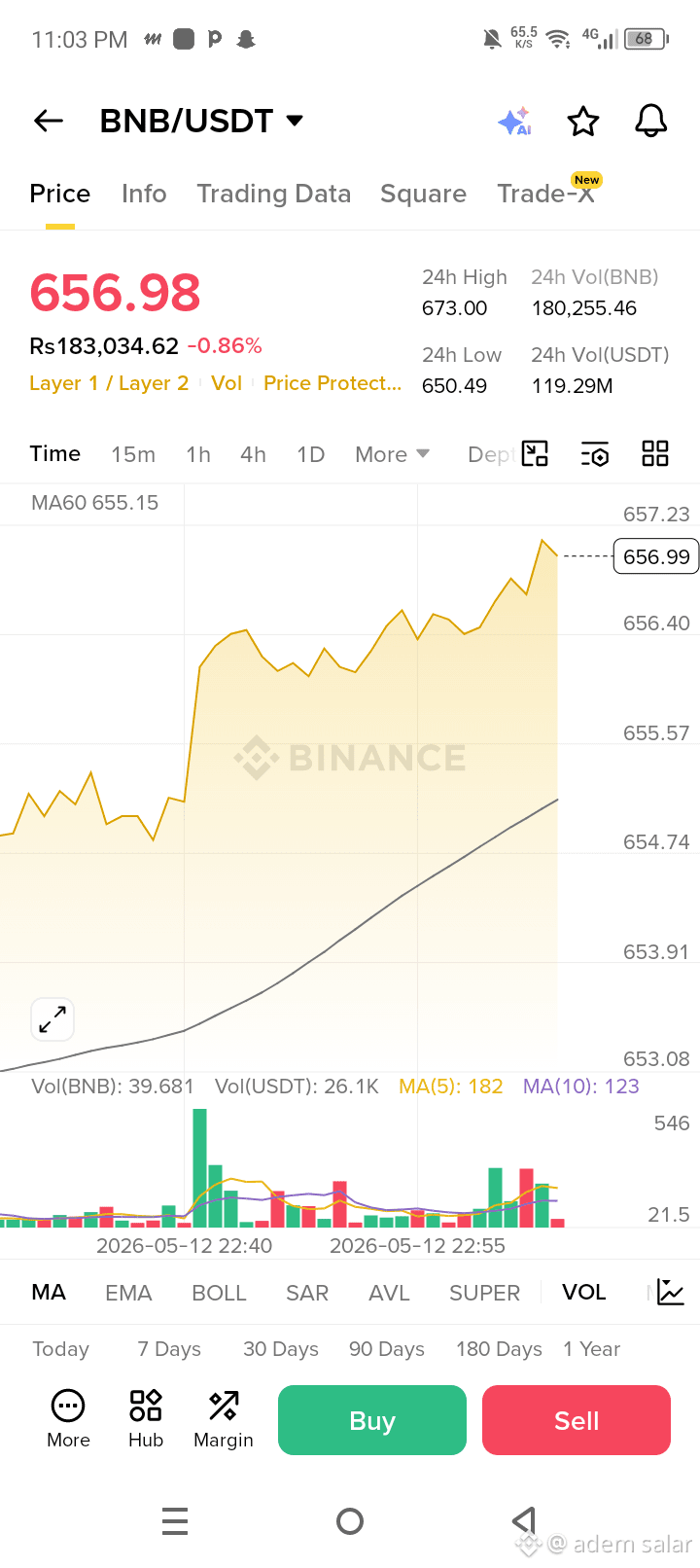Open the four-squares chart layout icon
700x1568 pixels.
pyautogui.click(x=655, y=454)
